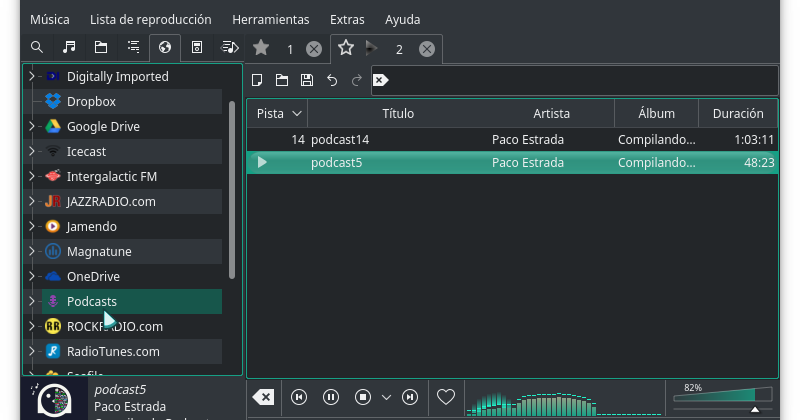
Task: Toggle the filled star on playlist tab 1
Action: tap(261, 47)
